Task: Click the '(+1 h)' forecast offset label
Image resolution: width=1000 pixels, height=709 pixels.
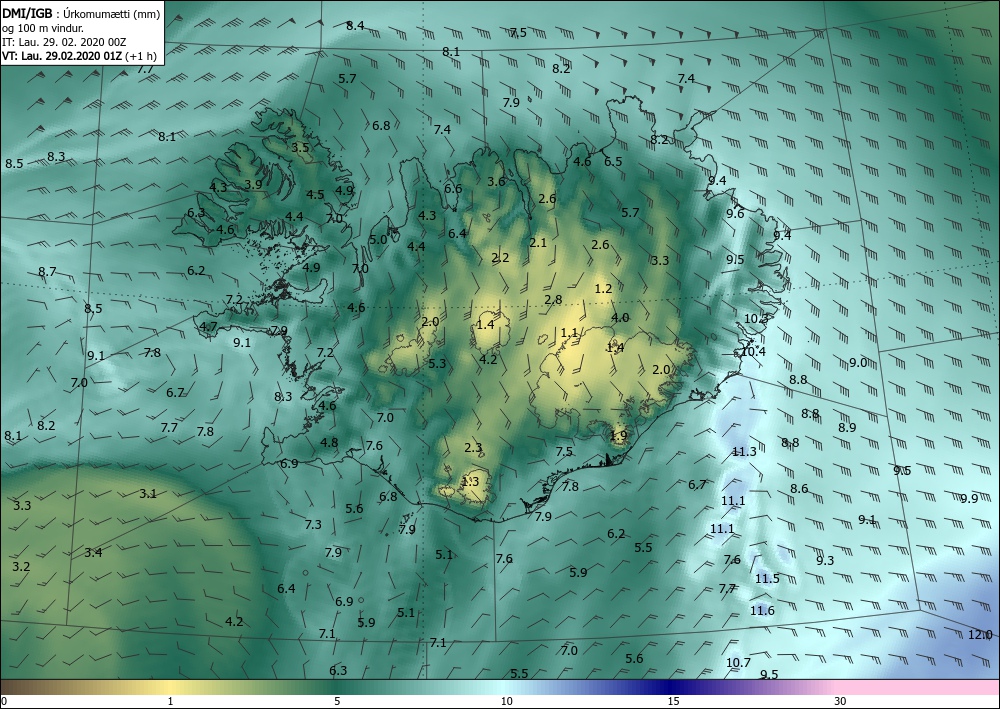Action: (x=141, y=55)
